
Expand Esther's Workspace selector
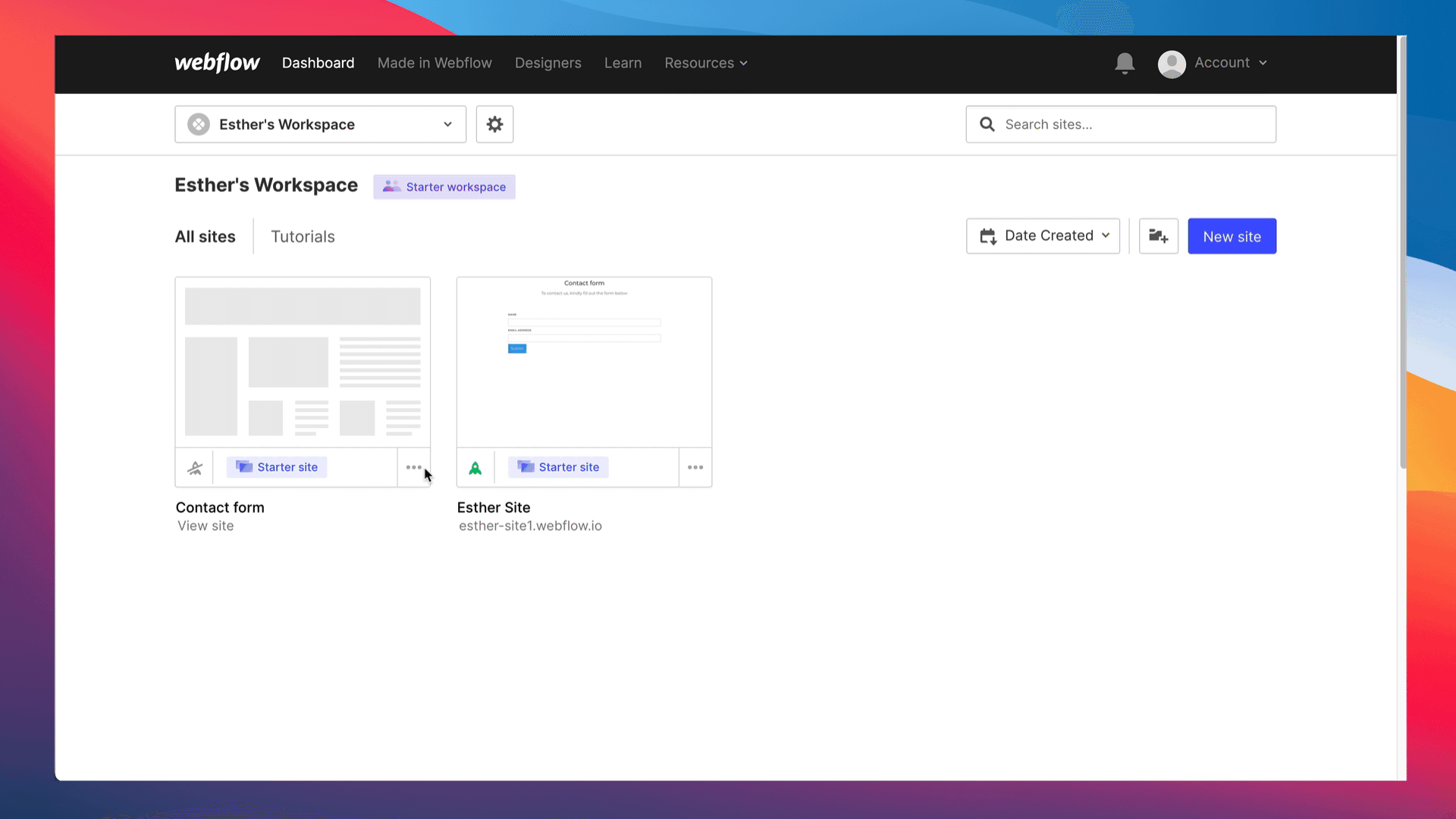pos(320,124)
